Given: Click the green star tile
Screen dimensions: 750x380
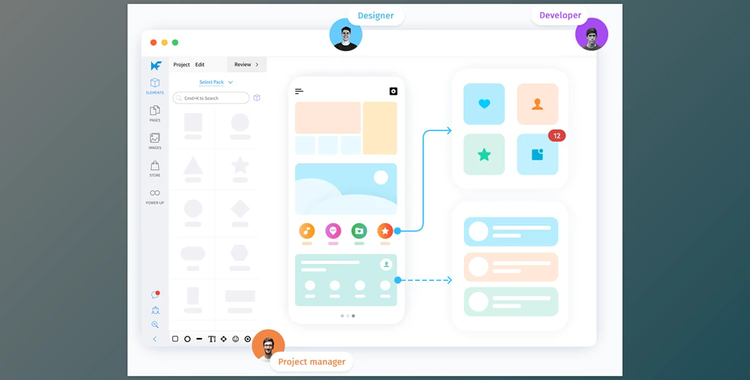Looking at the screenshot, I should click(x=484, y=154).
